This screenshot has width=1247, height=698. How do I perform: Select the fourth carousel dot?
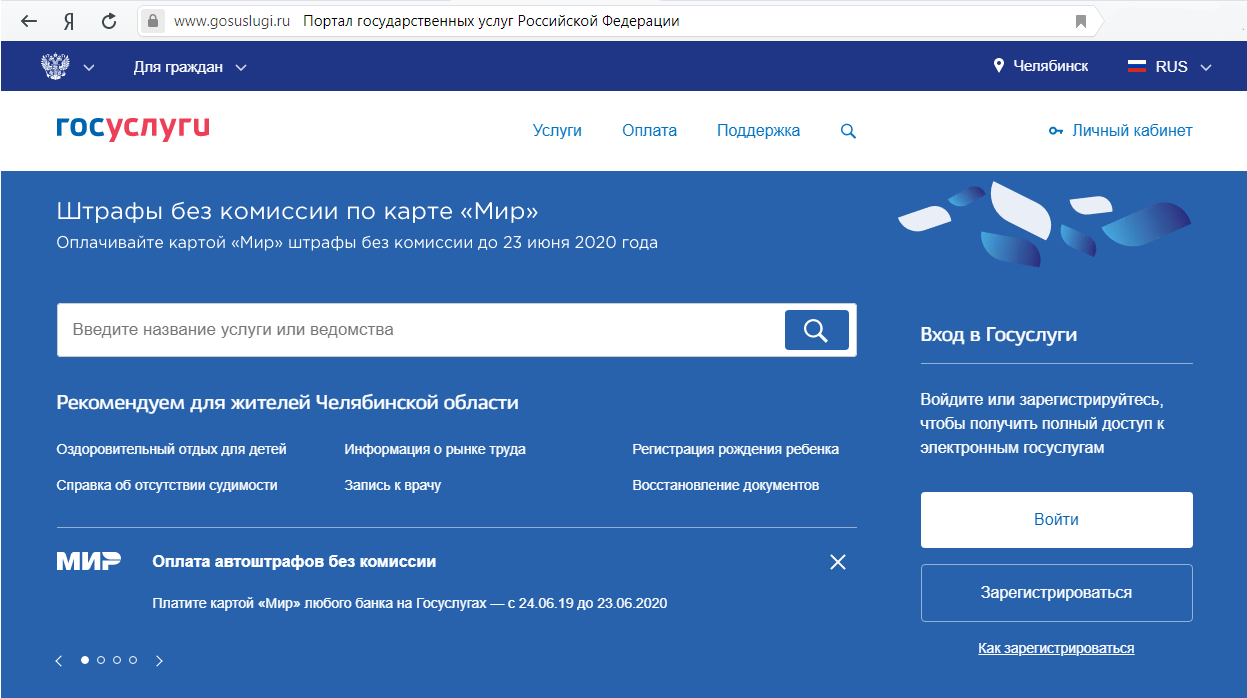[x=133, y=660]
